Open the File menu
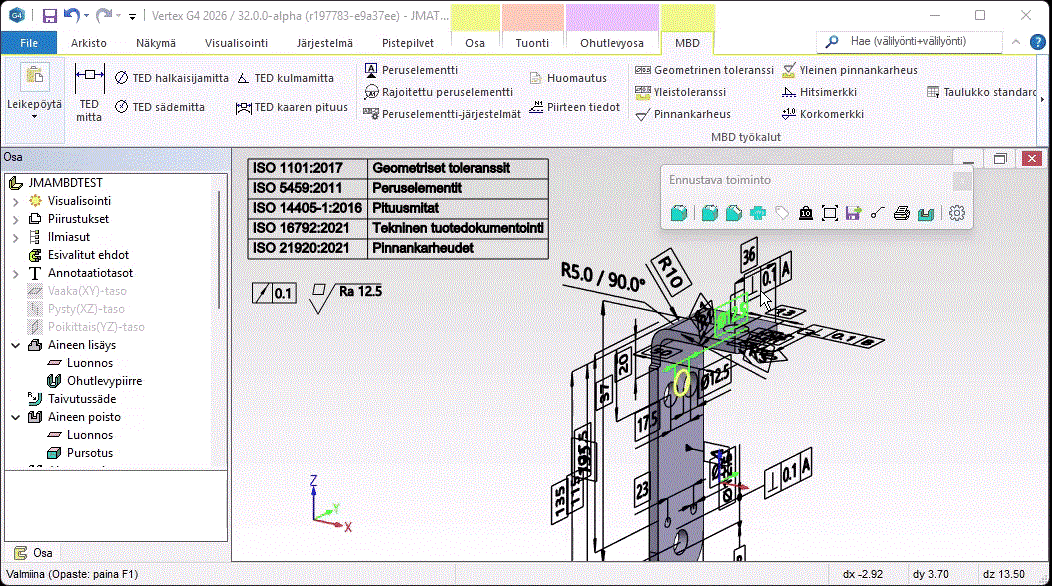Viewport: 1052px width, 586px height. 29,43
